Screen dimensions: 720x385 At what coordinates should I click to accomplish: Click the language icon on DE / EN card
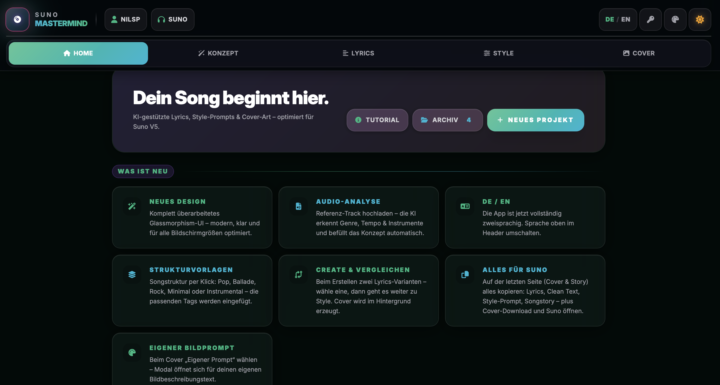pos(465,206)
